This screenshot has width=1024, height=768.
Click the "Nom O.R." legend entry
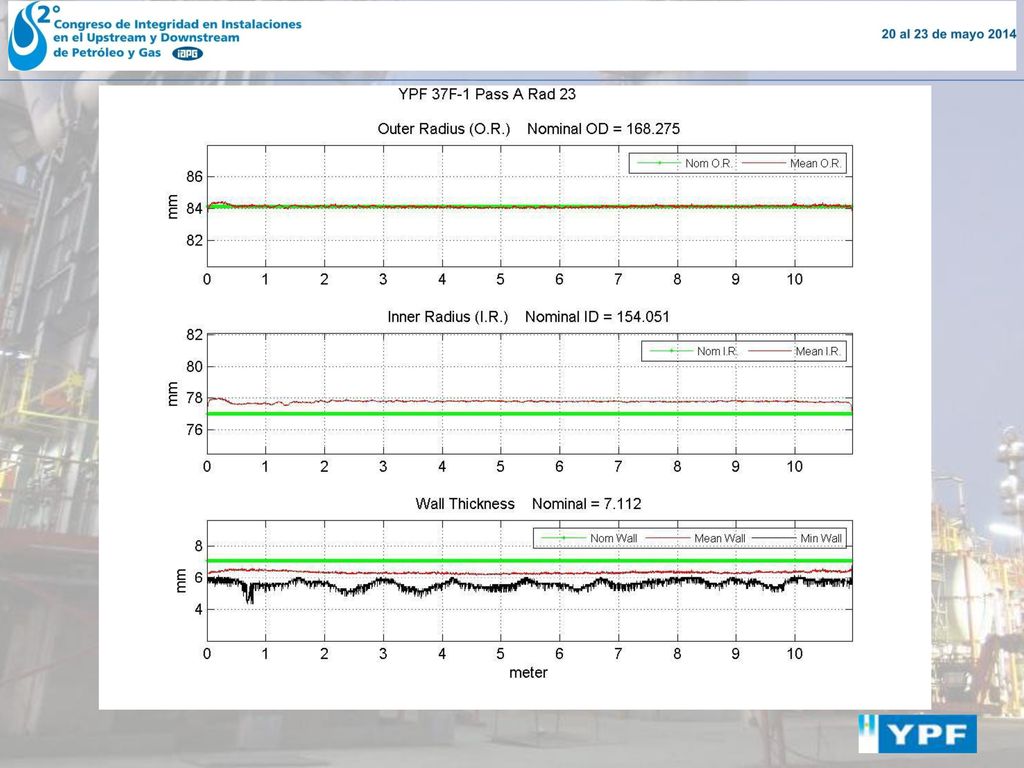point(684,163)
